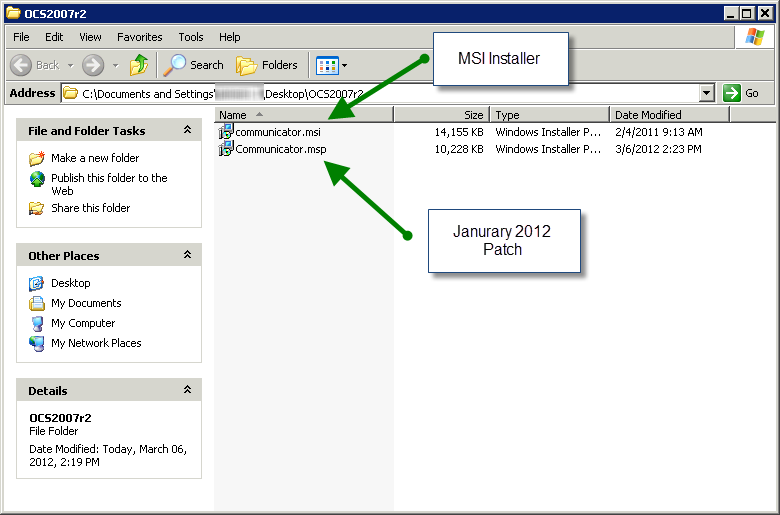This screenshot has height=515, width=780.
Task: Click the Communicator.msp file icon
Action: point(226,149)
